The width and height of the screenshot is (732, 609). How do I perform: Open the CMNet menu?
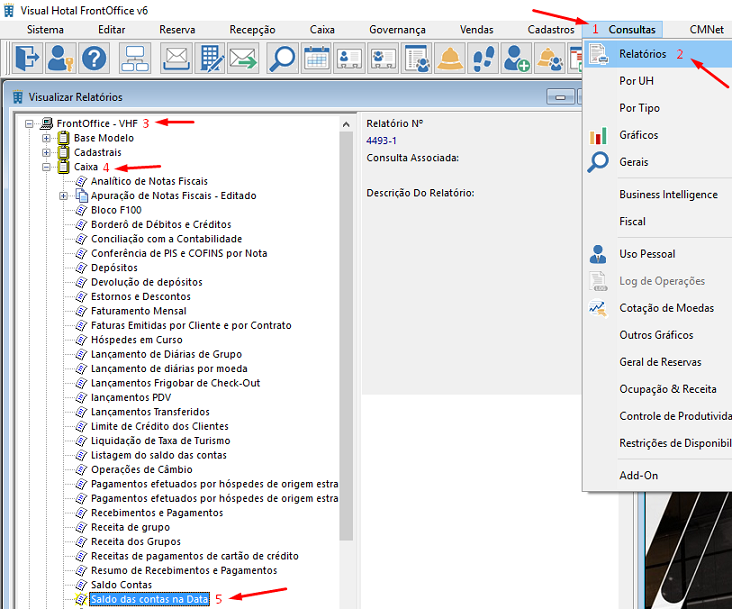click(x=707, y=29)
